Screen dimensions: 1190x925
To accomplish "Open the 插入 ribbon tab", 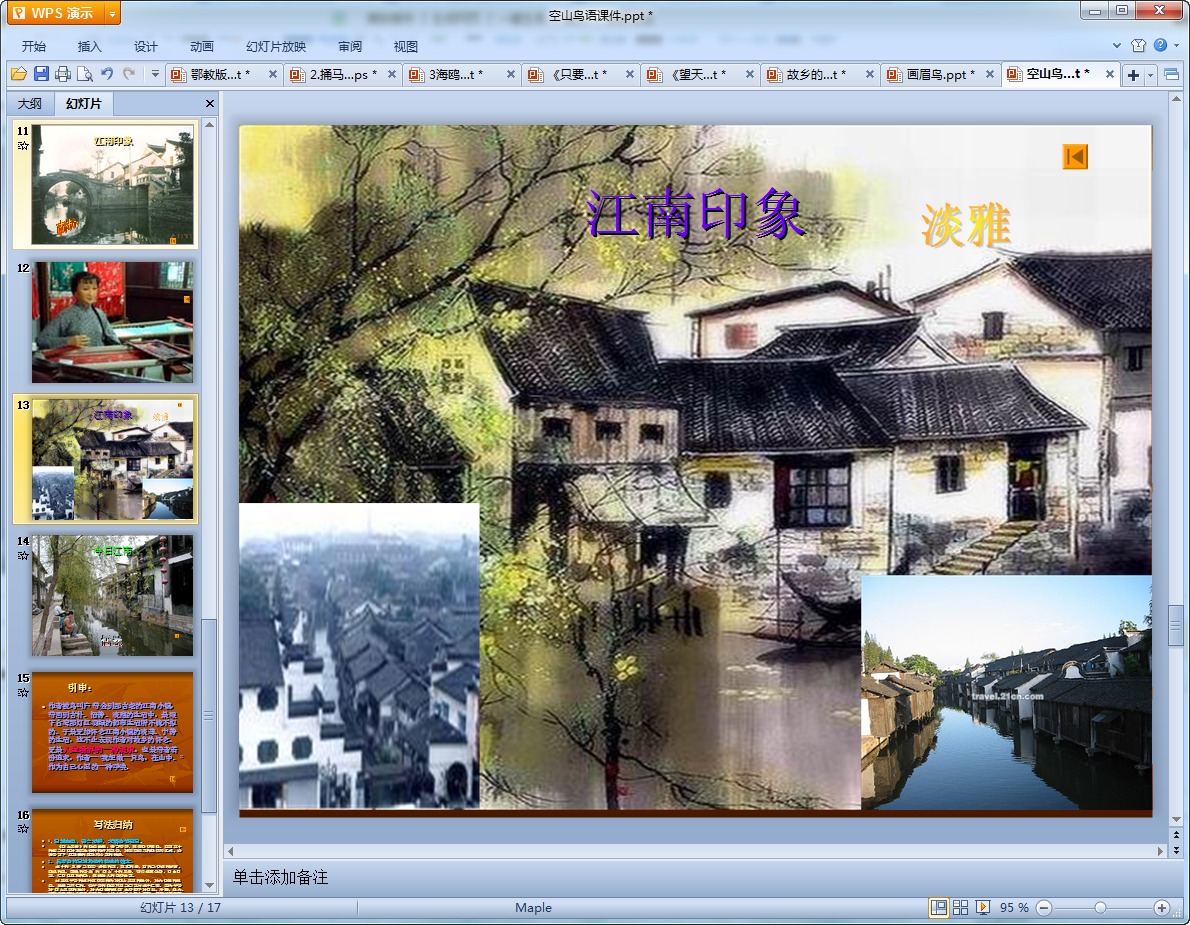I will point(90,46).
